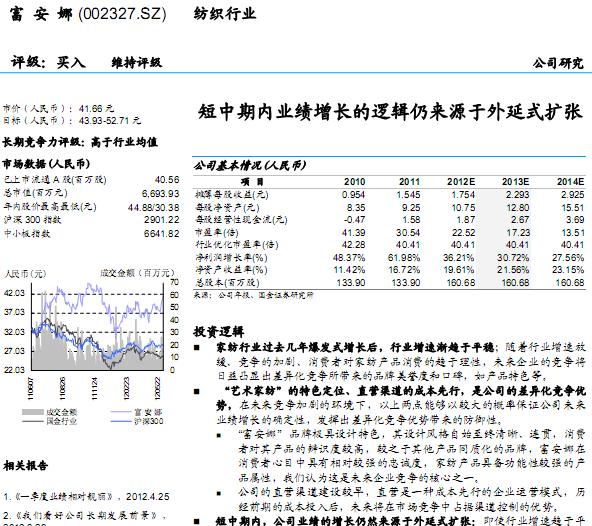Click the 市场数据(人民币) section heading
The width and height of the screenshot is (592, 526).
[x=46, y=164]
